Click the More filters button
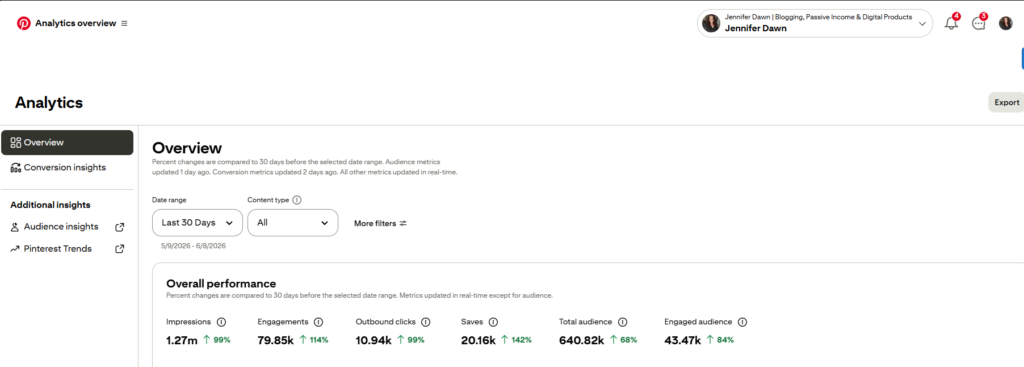The height and width of the screenshot is (367, 1024). pyautogui.click(x=381, y=223)
